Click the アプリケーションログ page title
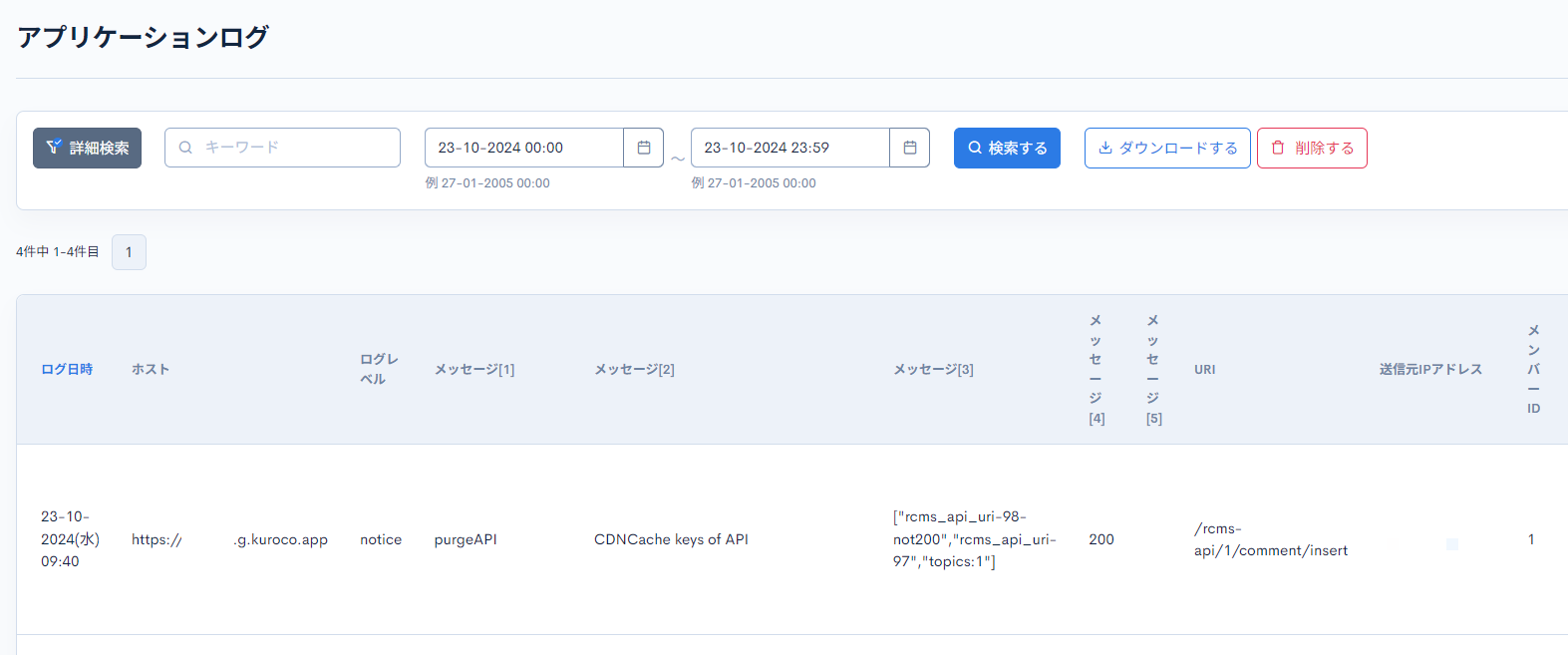 click(143, 37)
